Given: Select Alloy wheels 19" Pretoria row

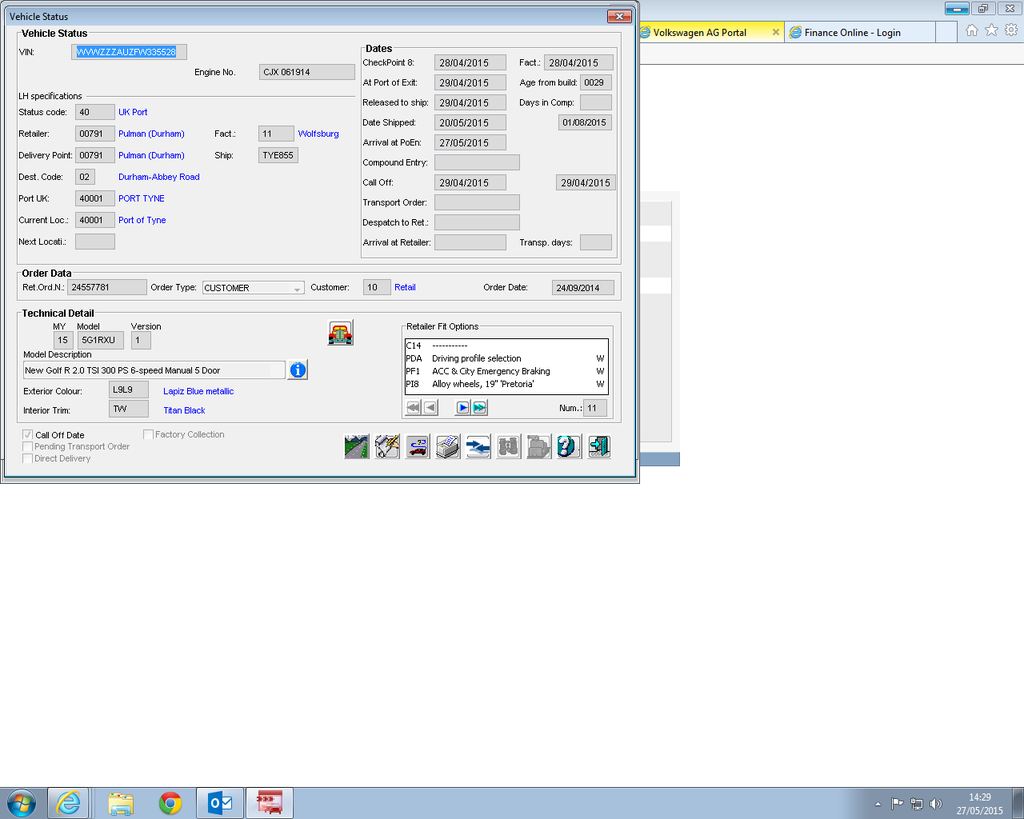Looking at the screenshot, I should (506, 384).
